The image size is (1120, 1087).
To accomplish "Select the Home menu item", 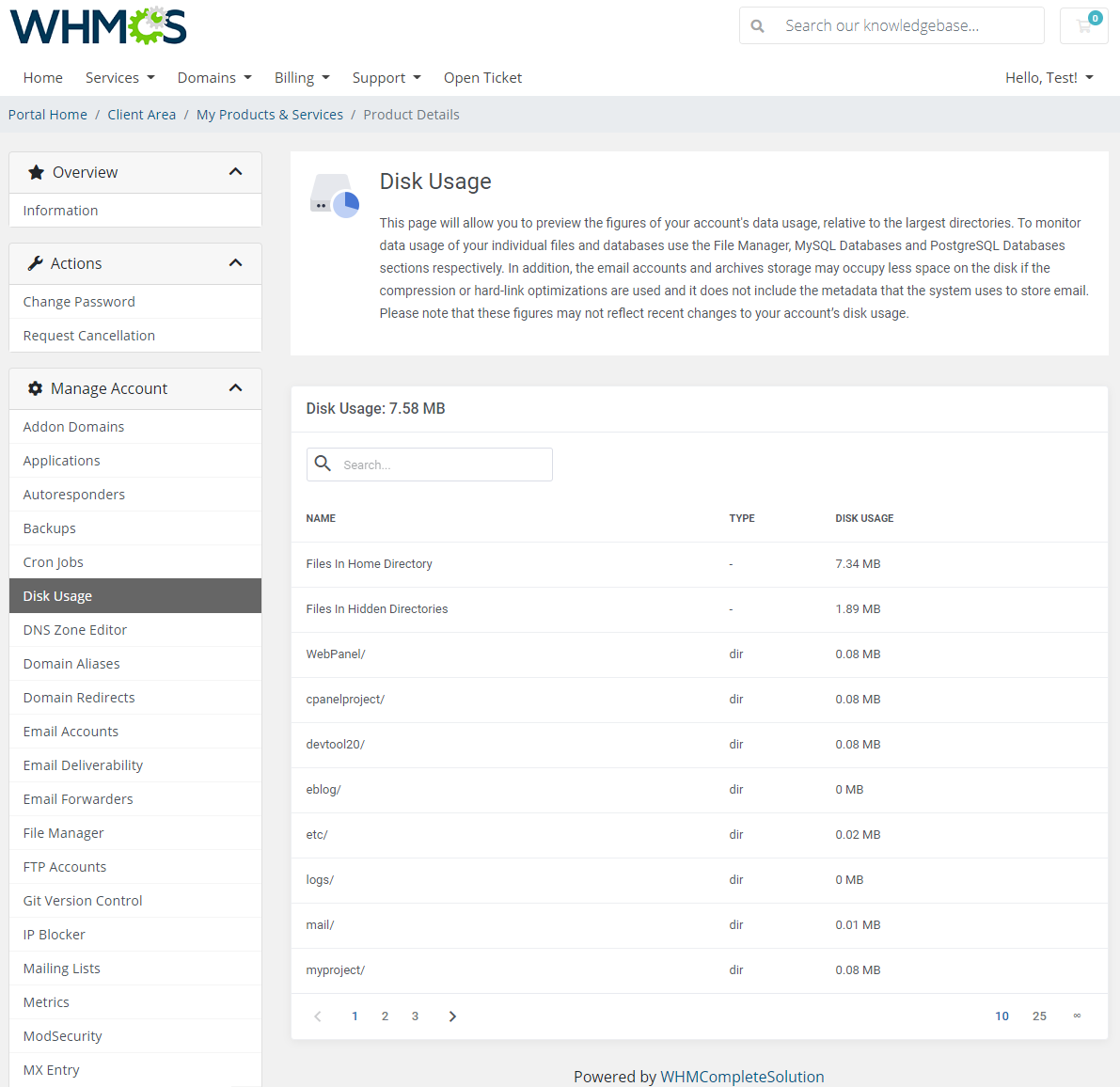I will pos(42,77).
